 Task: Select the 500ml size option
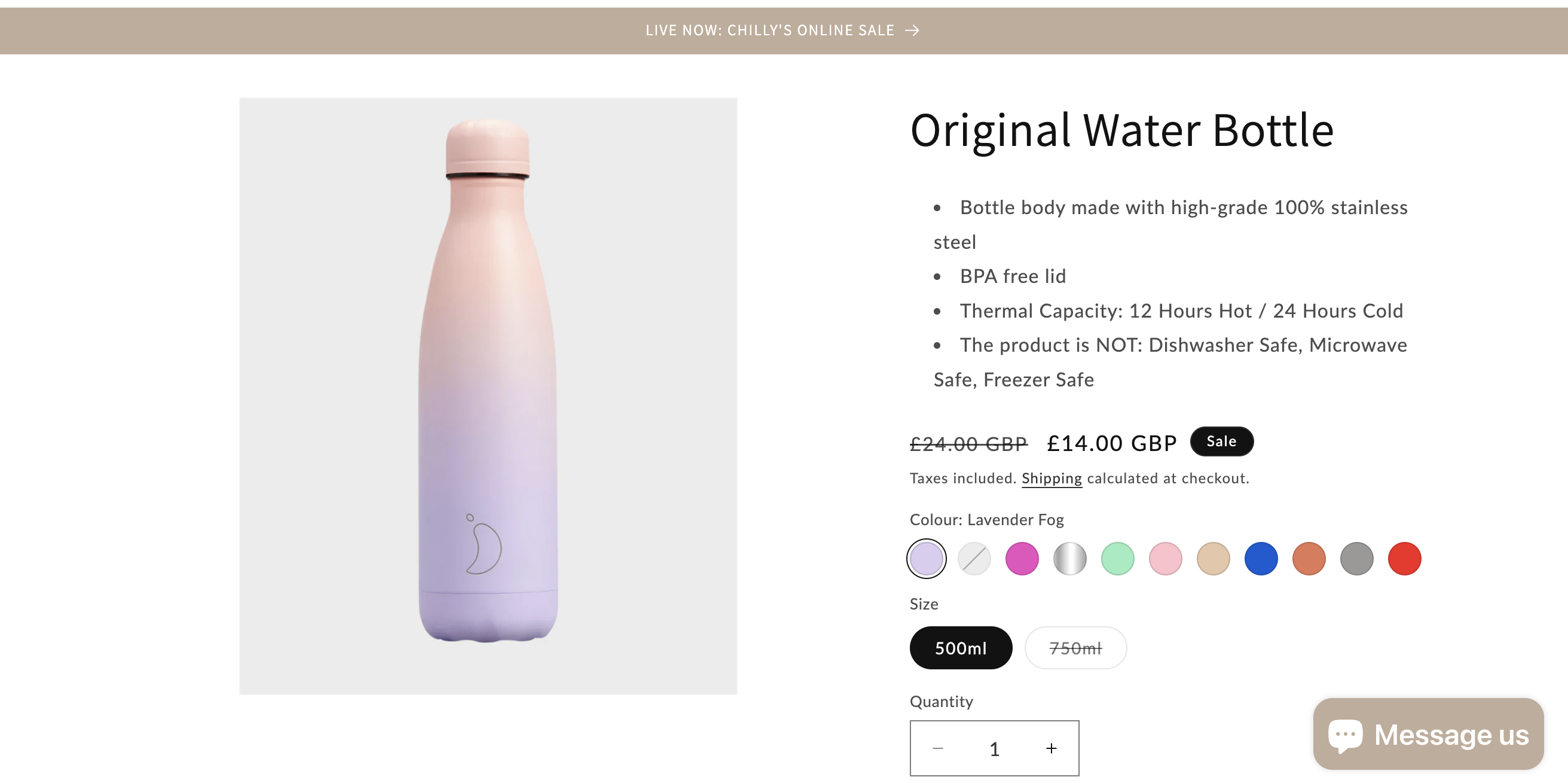pyautogui.click(x=961, y=648)
